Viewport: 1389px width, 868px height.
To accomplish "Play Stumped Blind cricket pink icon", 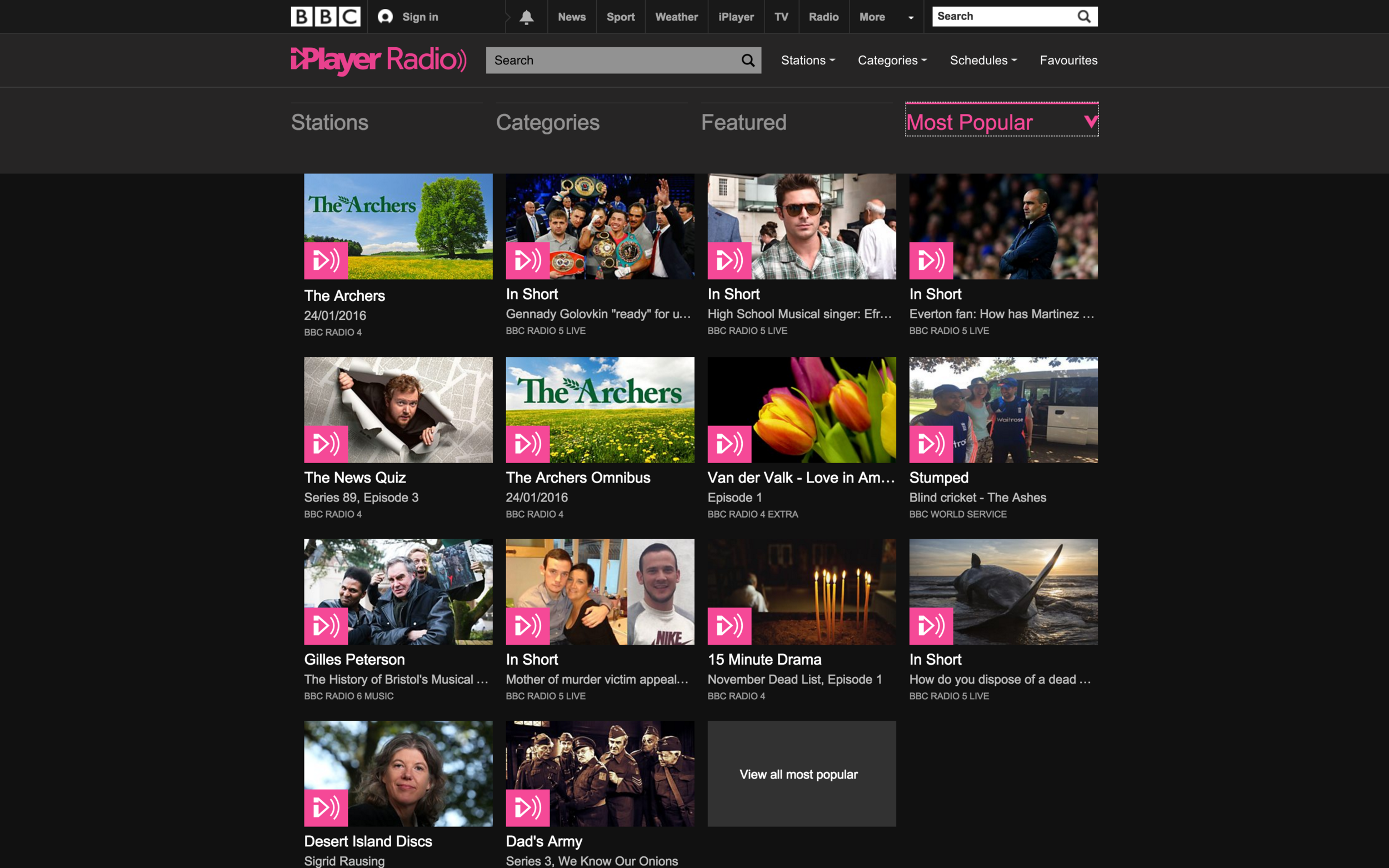I will click(931, 444).
